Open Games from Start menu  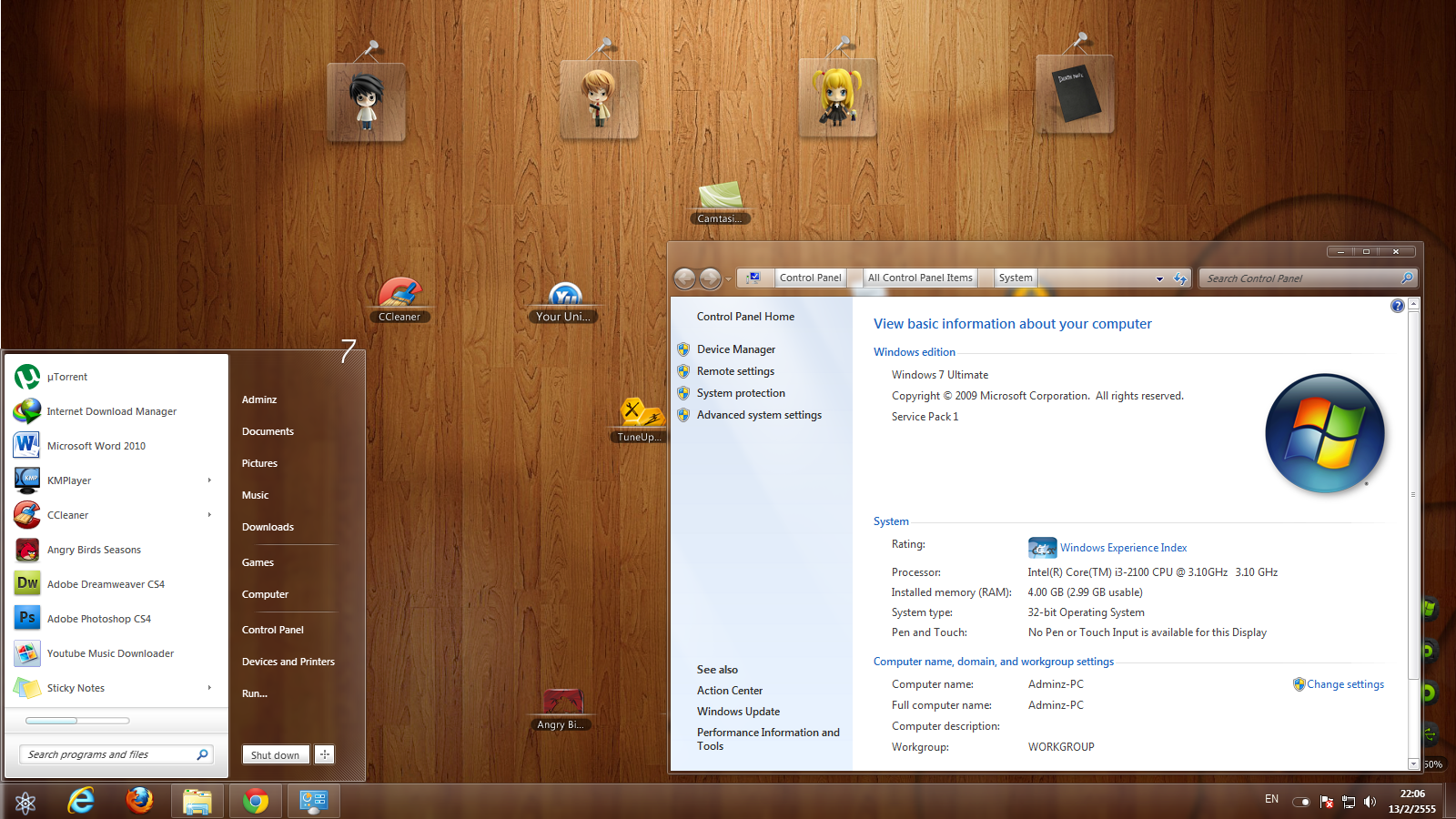click(258, 562)
